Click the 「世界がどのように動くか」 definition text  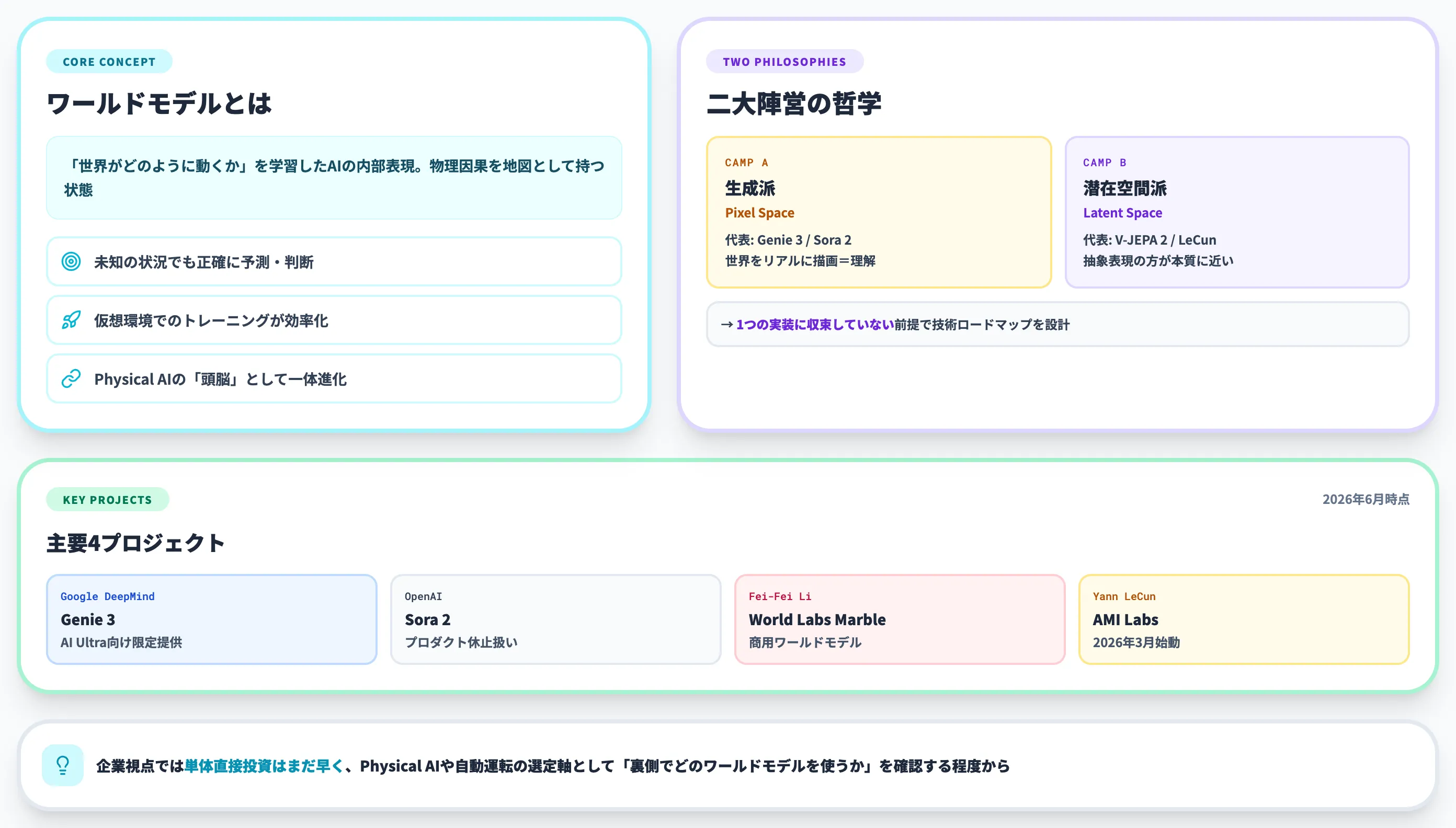tap(334, 177)
